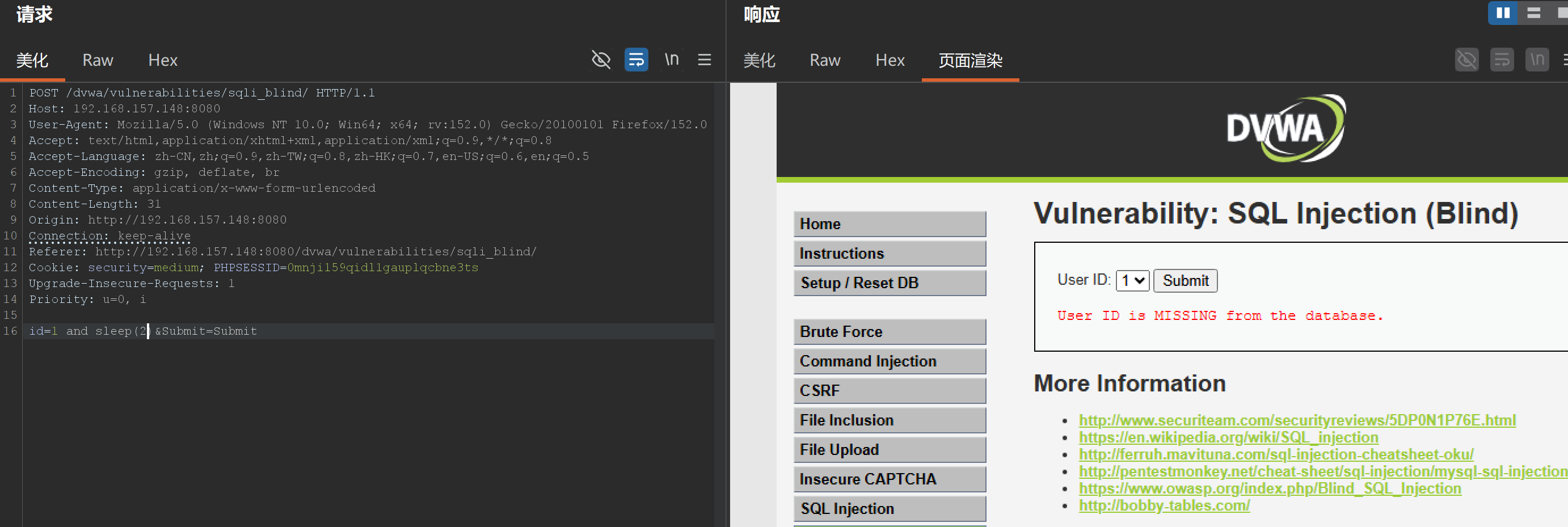The image size is (1568, 527).
Task: Select the request Raw tab
Action: click(98, 60)
